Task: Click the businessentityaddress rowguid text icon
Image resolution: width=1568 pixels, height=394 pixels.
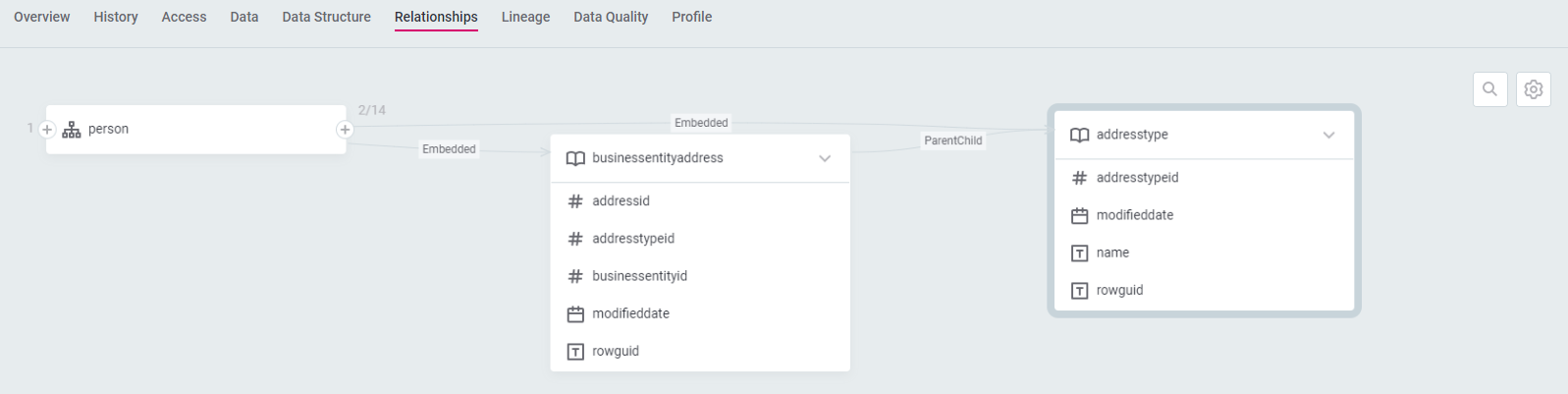Action: click(x=575, y=351)
